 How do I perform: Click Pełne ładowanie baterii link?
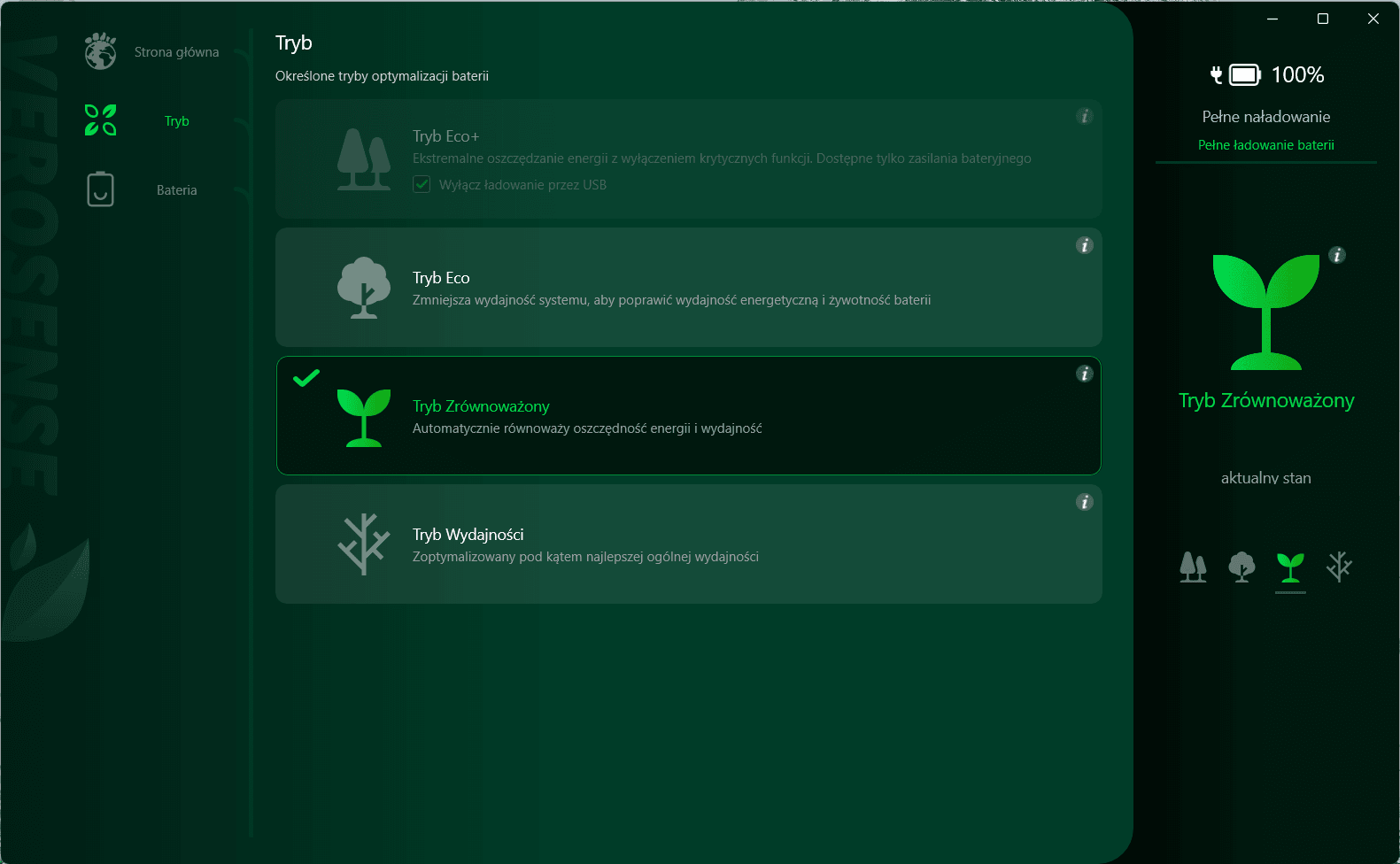tap(1265, 145)
